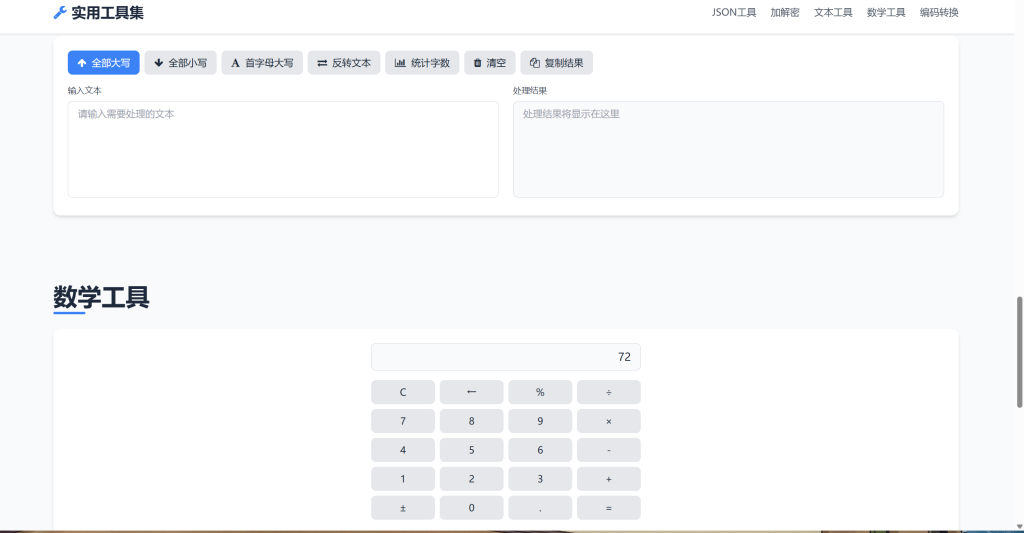Reset the calculator with the C key

[403, 392]
